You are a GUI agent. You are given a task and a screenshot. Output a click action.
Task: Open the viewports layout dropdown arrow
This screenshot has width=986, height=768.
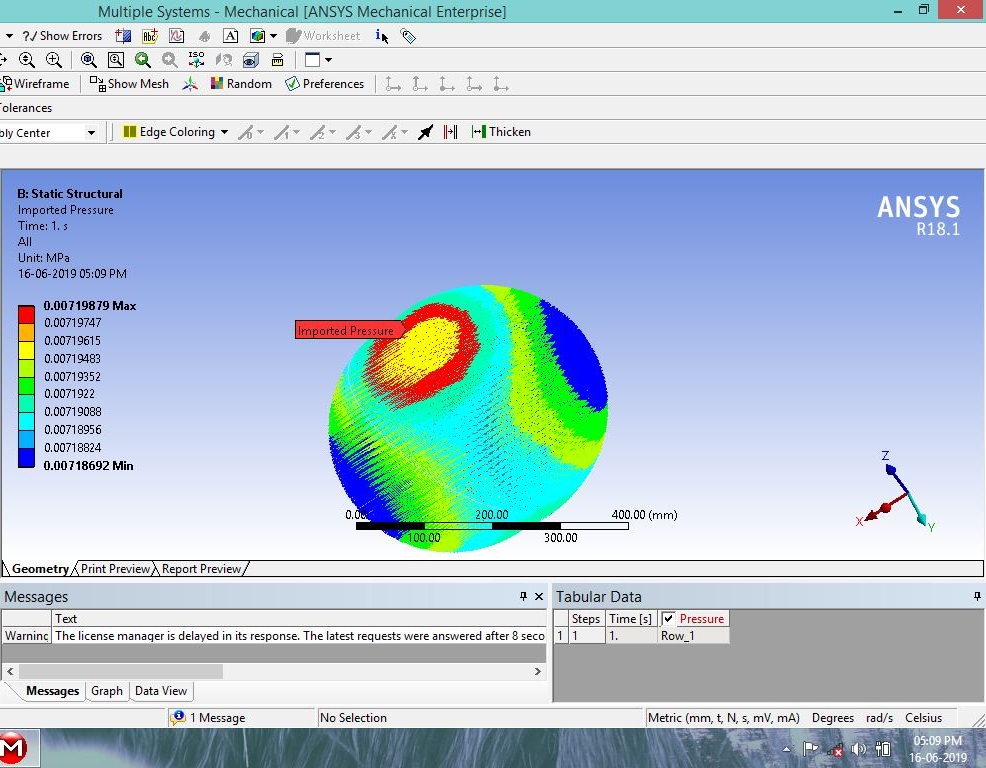click(x=328, y=60)
